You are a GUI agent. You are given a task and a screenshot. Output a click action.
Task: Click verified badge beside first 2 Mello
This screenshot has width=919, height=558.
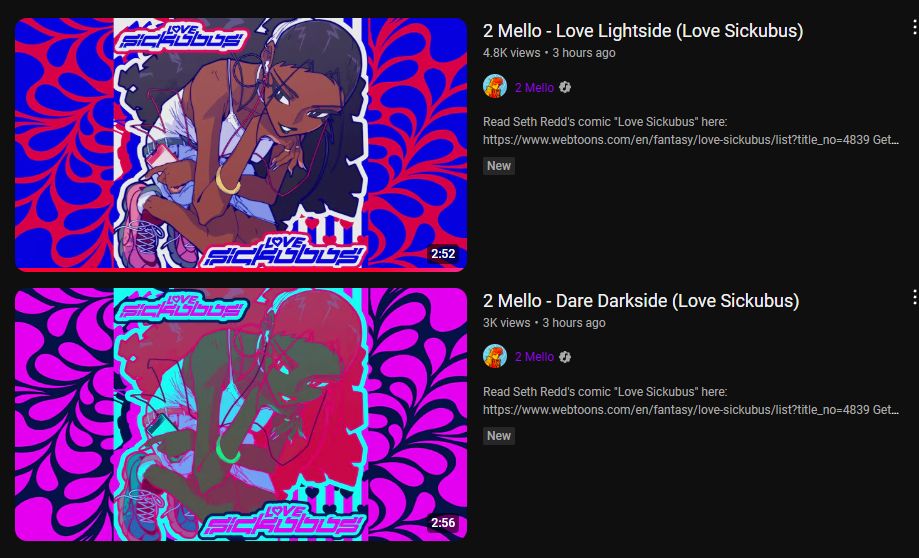pyautogui.click(x=565, y=87)
